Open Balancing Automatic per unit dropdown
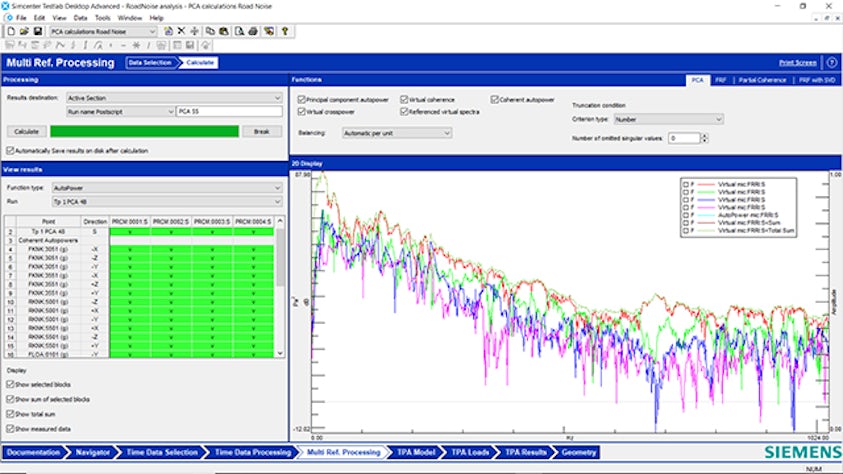Image resolution: width=843 pixels, height=474 pixels. [397, 133]
